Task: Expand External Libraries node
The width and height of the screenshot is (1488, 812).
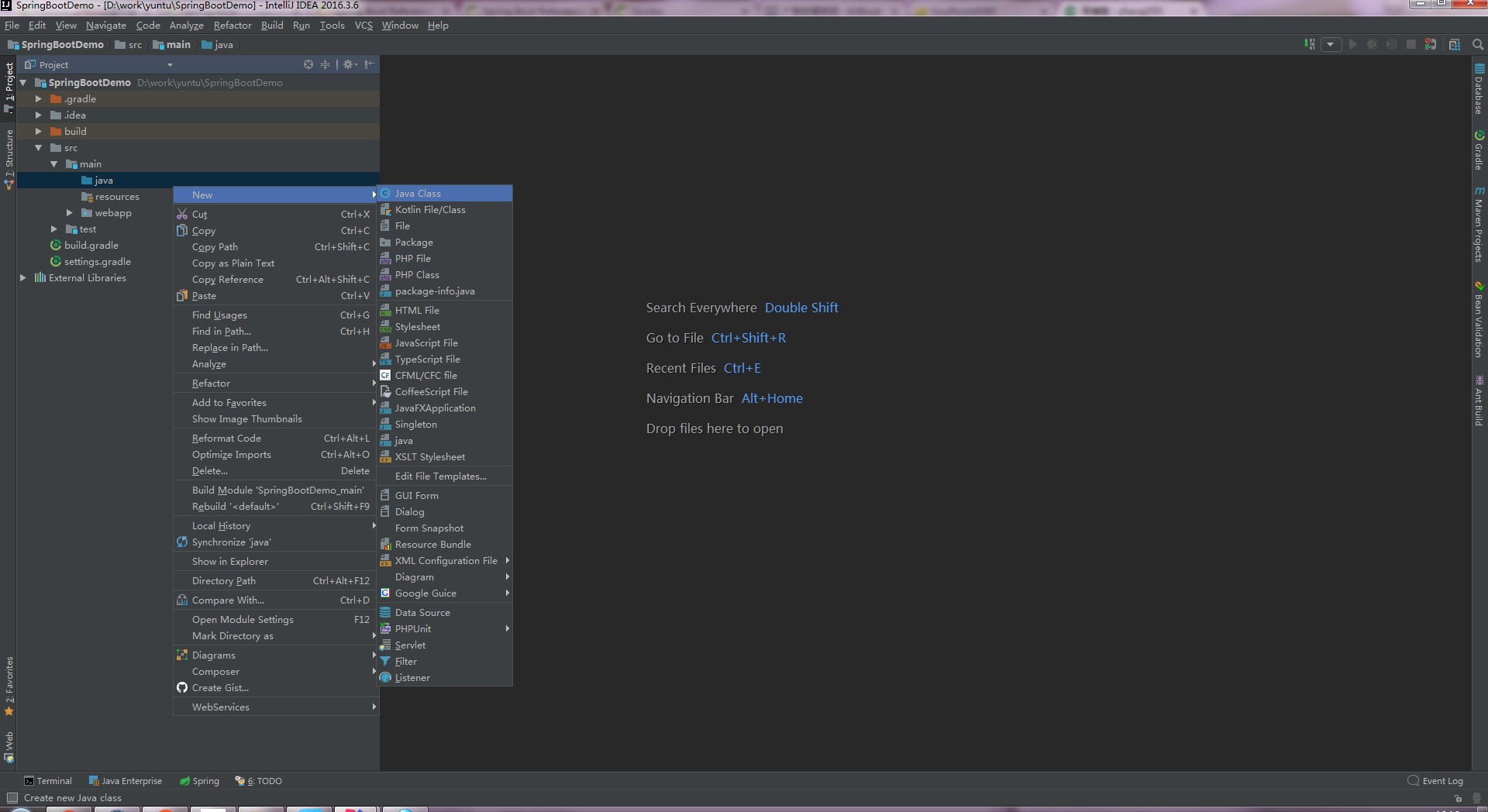Action: 23,277
